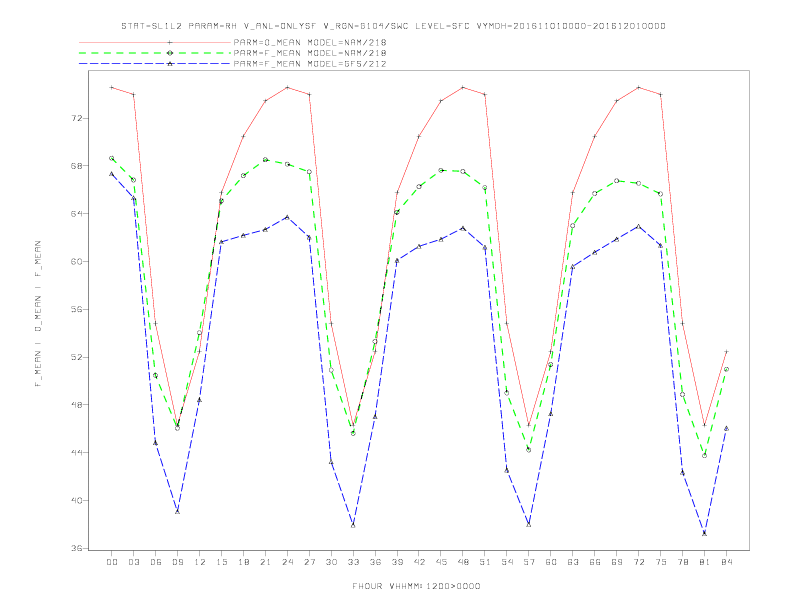Image resolution: width=792 pixels, height=612 pixels.
Task: Select legend label PARM=O_MEAN MODEL=NAM/218
Action: tap(310, 42)
